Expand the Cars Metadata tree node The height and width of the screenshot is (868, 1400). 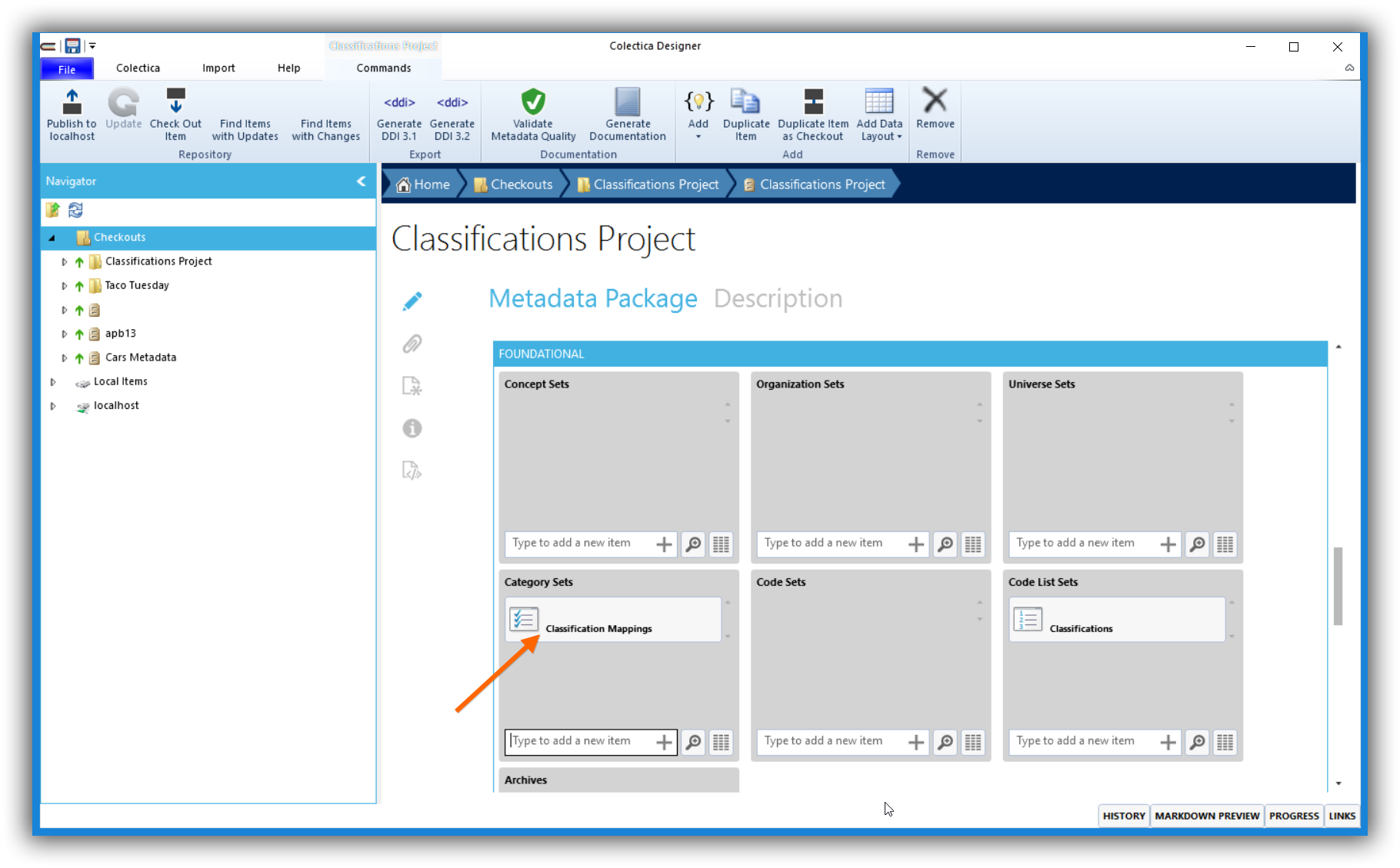click(64, 358)
